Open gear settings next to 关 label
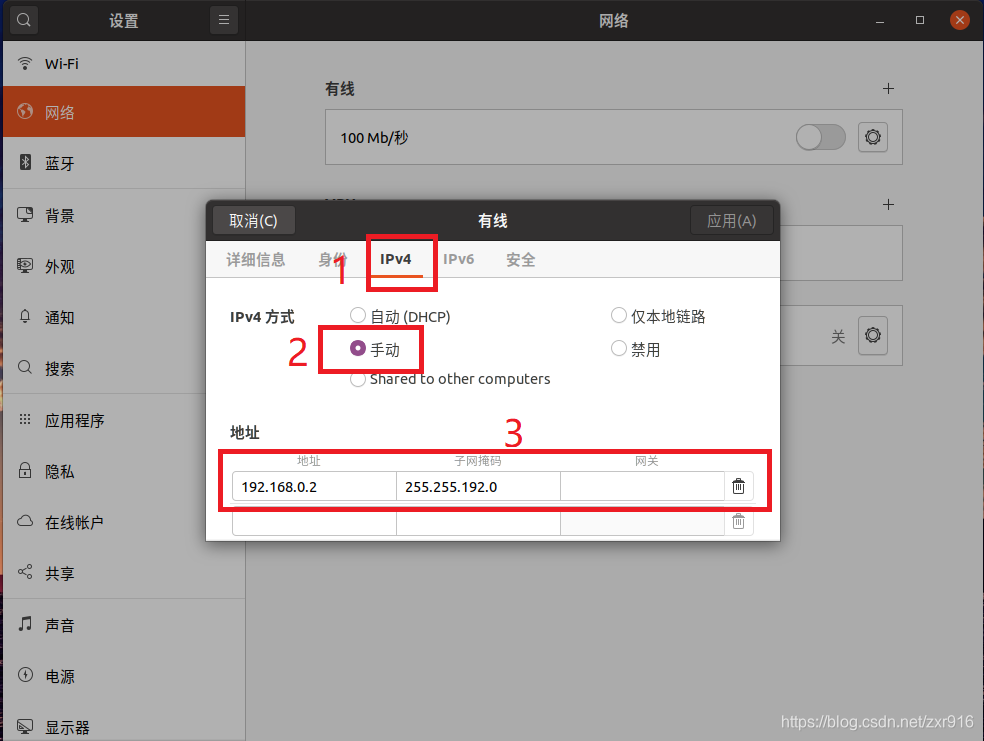The height and width of the screenshot is (741, 984). (x=872, y=335)
